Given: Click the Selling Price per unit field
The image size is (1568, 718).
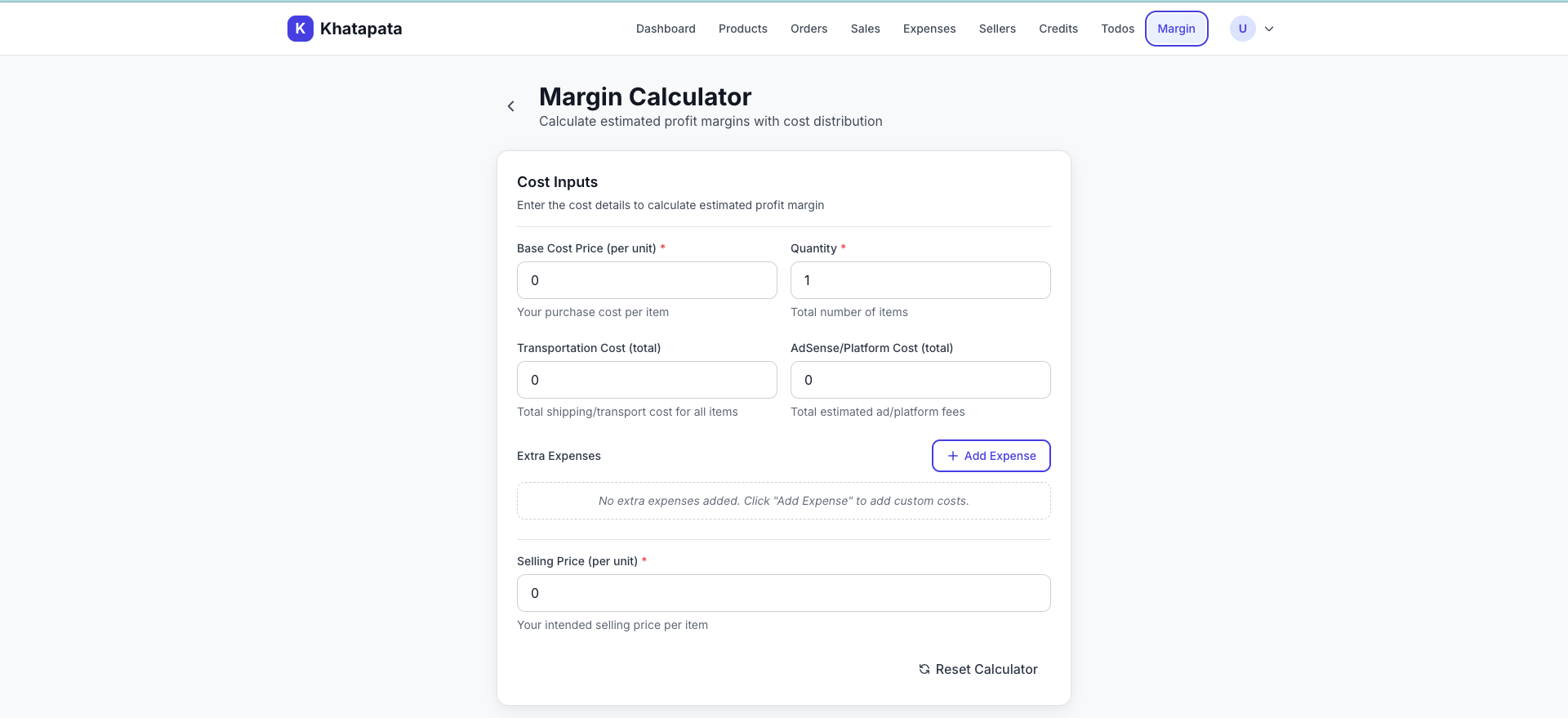Looking at the screenshot, I should click(x=783, y=593).
